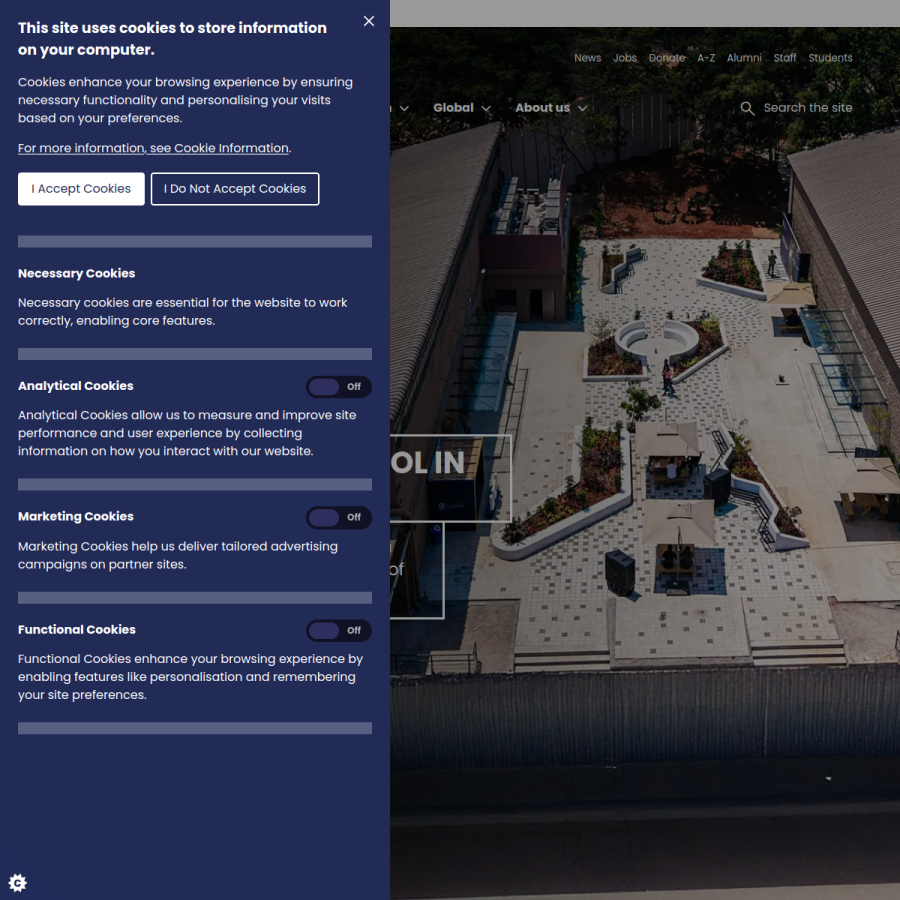Click the Analytical Cookies heading
The height and width of the screenshot is (900, 900).
tap(76, 386)
